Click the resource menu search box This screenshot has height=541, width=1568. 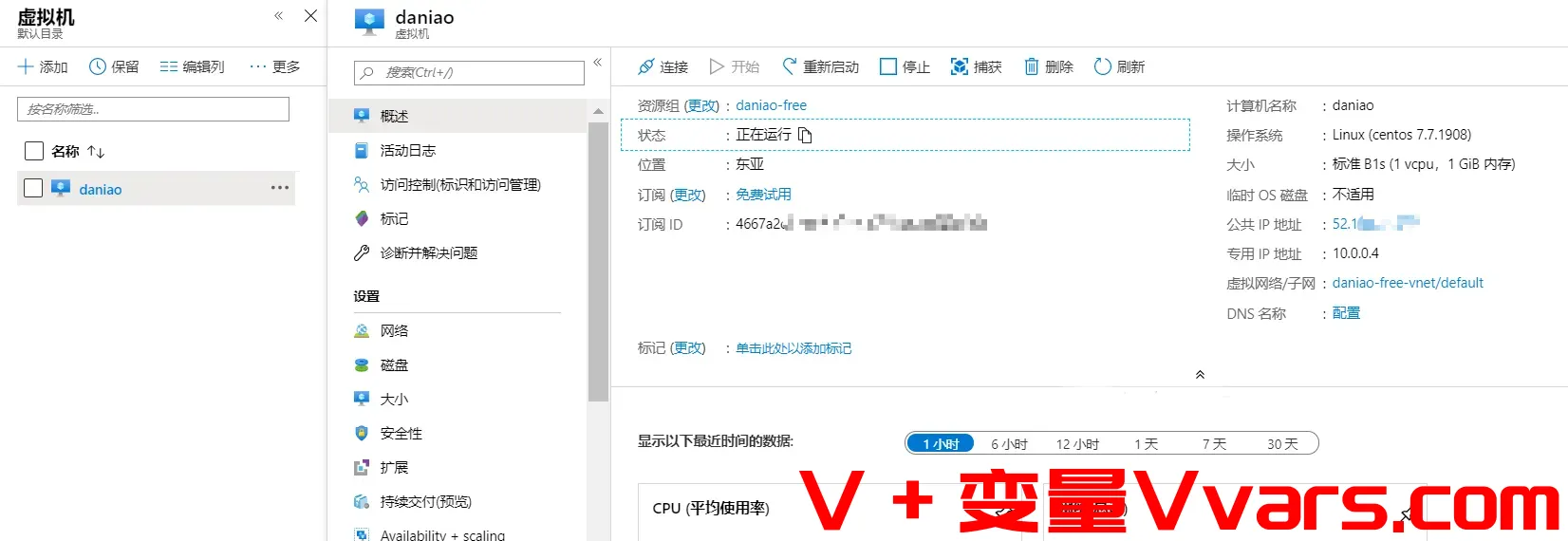[469, 72]
